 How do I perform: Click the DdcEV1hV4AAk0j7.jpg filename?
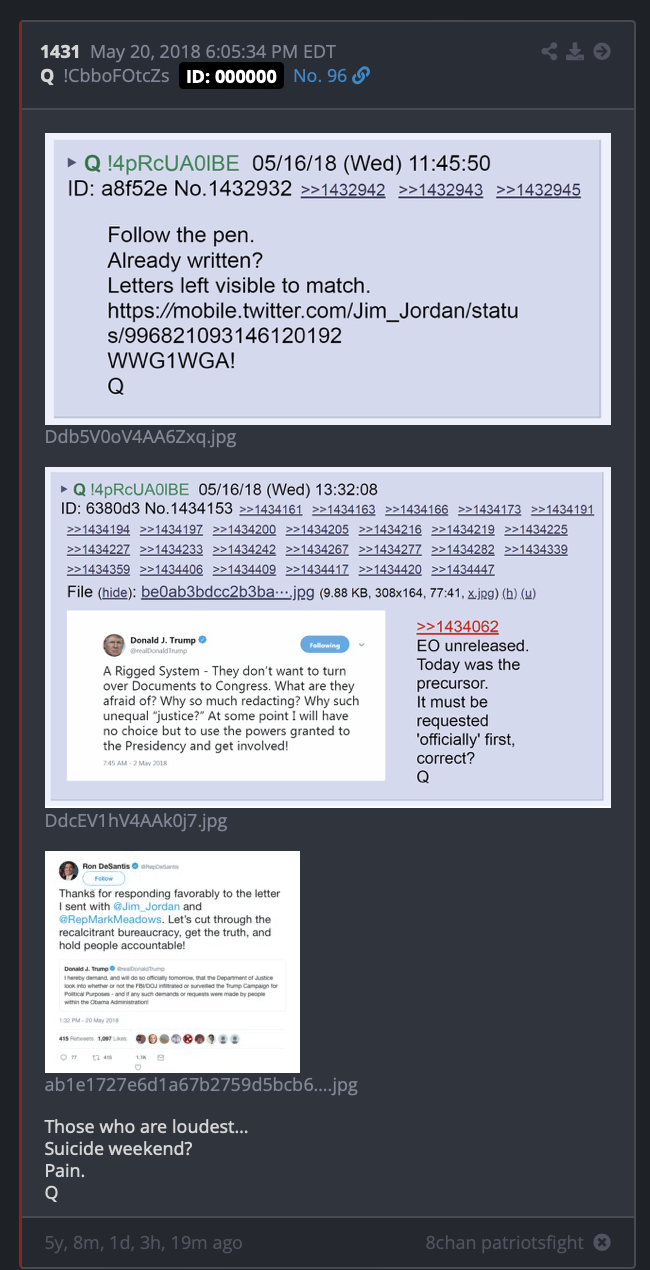[136, 821]
